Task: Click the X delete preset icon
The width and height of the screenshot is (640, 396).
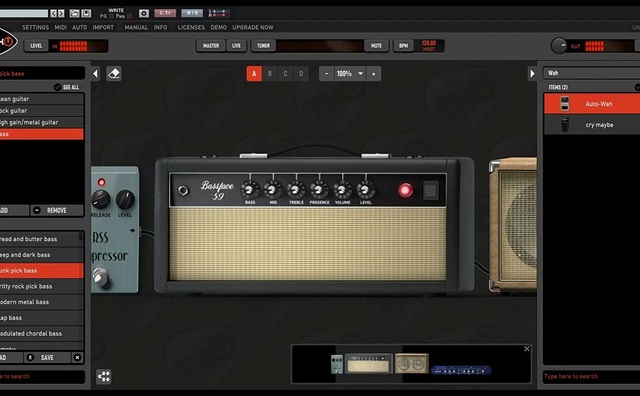Action: (77, 358)
